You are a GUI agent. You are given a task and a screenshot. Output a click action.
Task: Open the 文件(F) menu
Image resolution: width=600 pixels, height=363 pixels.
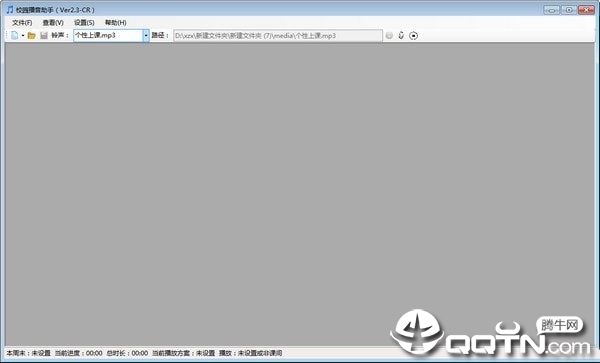[x=22, y=23]
